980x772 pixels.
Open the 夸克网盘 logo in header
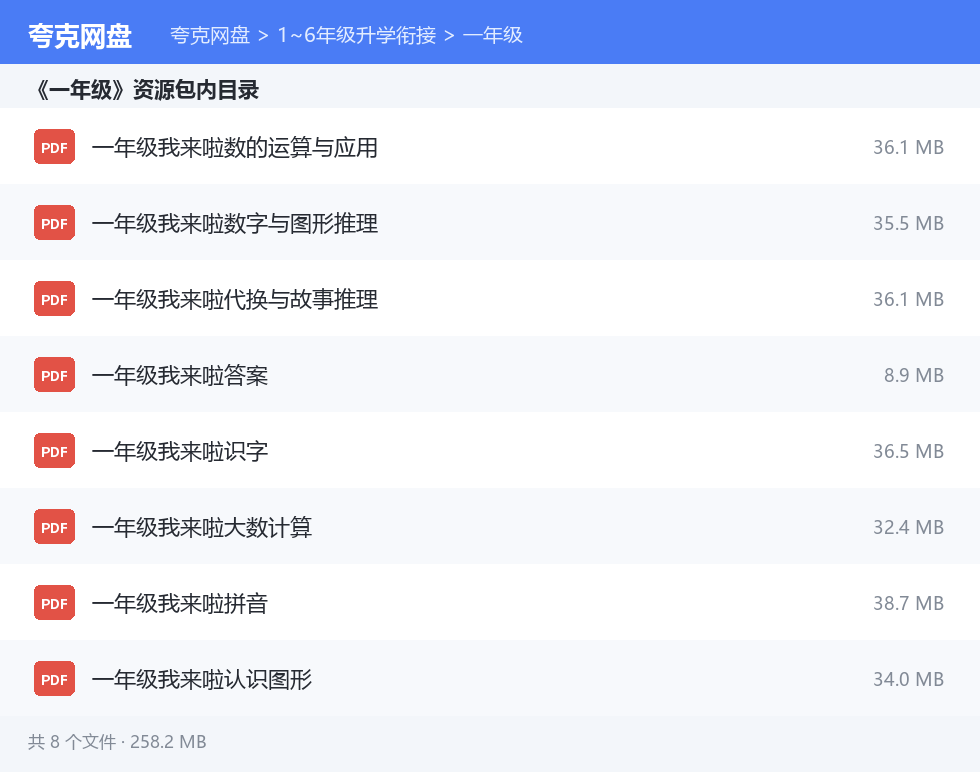[80, 36]
